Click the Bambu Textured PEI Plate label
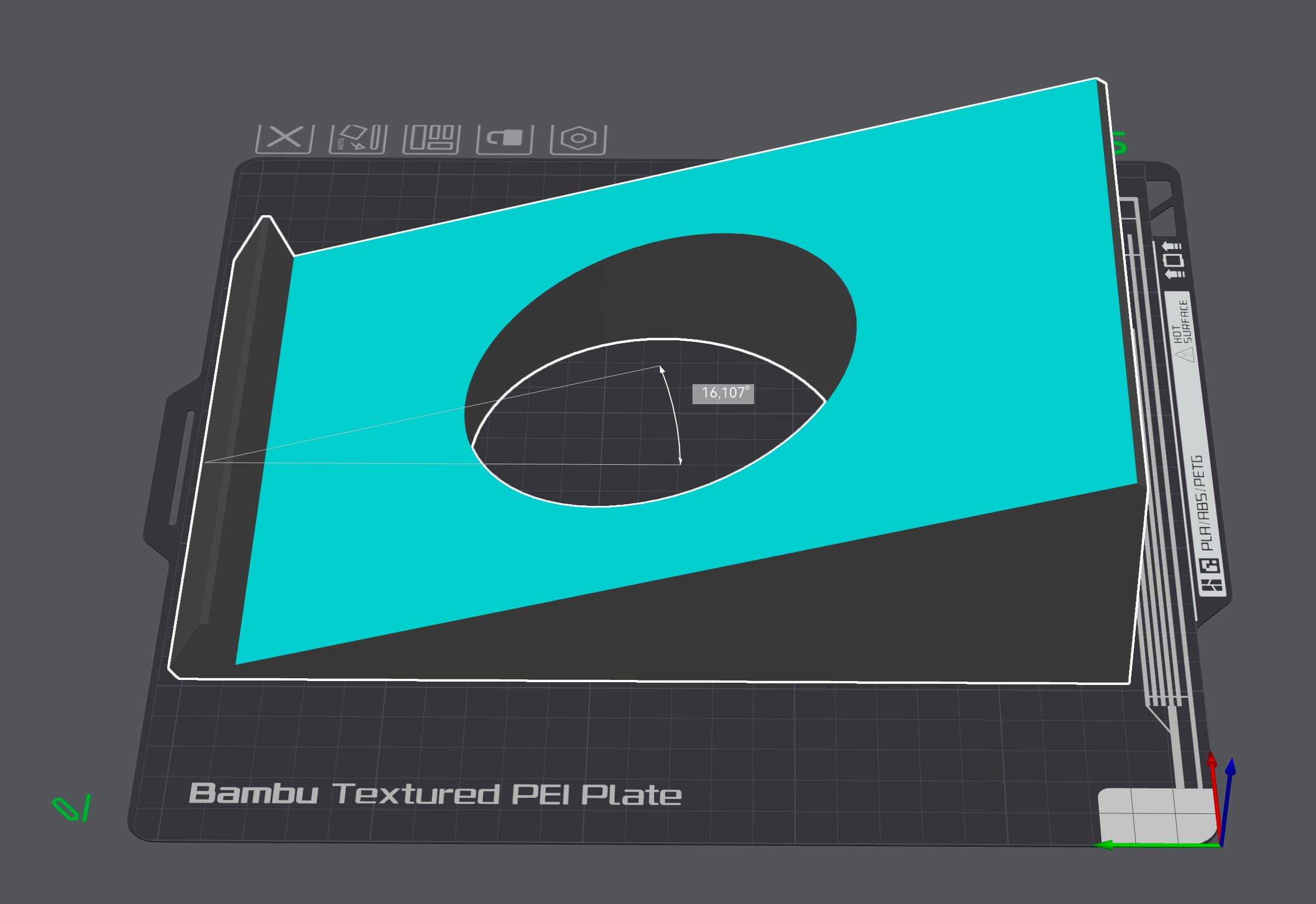 point(435,794)
